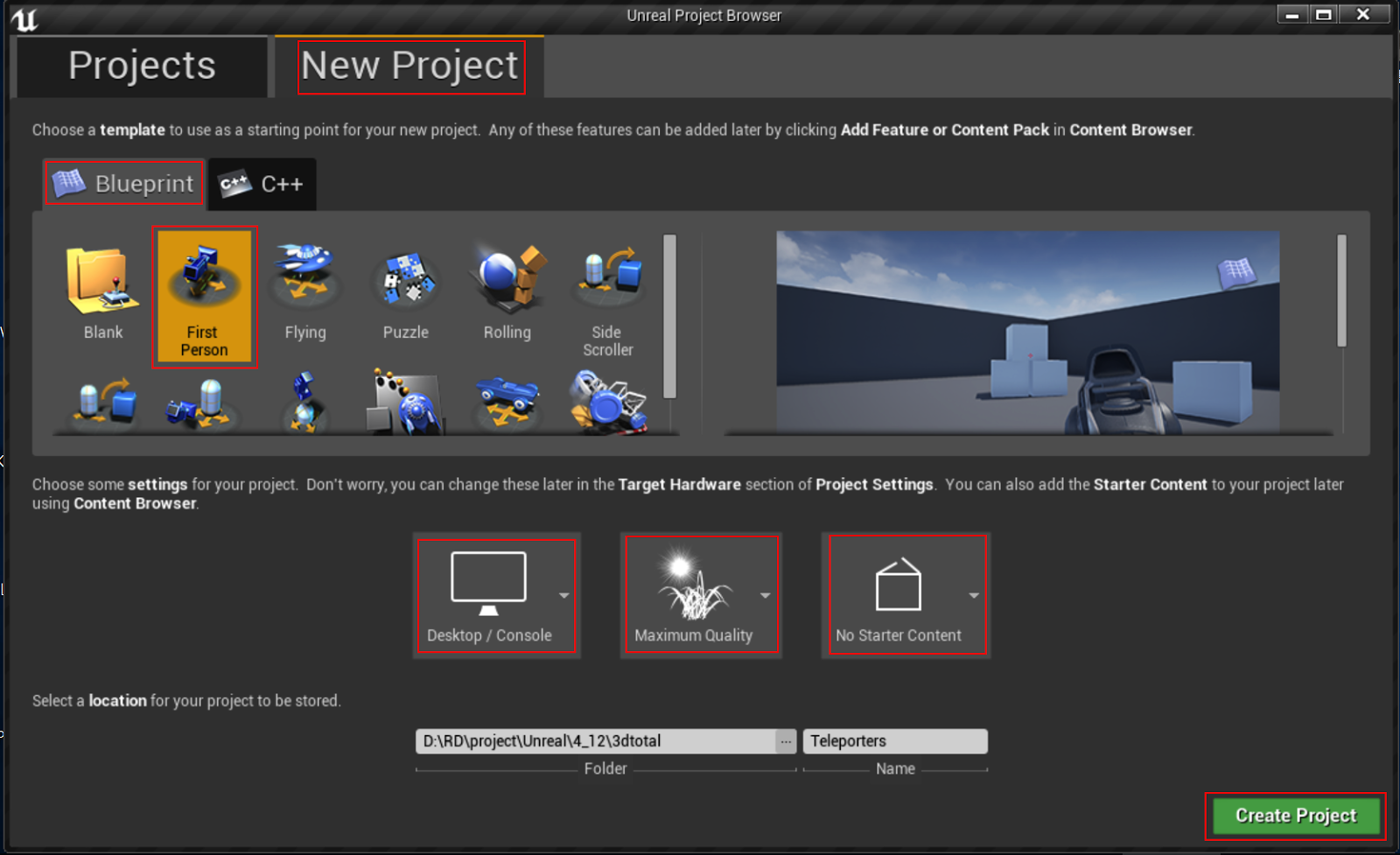
Task: Expand the Desktop / Console dropdown arrow
Action: (564, 595)
